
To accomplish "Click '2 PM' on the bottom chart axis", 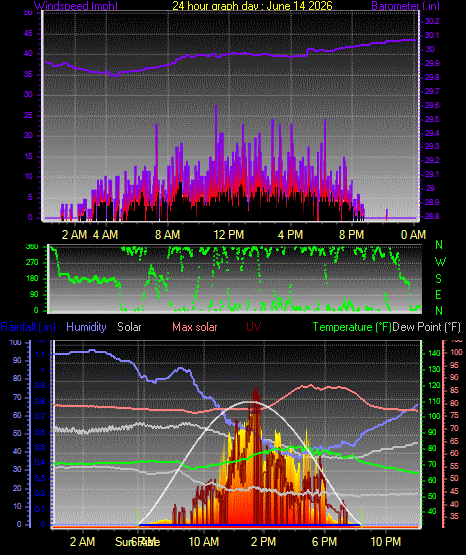I will (x=263, y=542).
